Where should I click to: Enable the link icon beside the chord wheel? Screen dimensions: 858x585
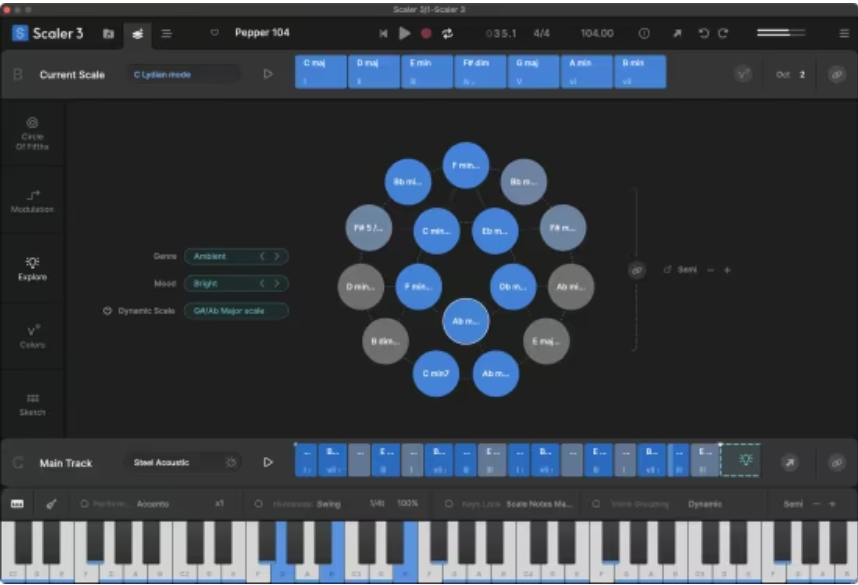tap(637, 269)
